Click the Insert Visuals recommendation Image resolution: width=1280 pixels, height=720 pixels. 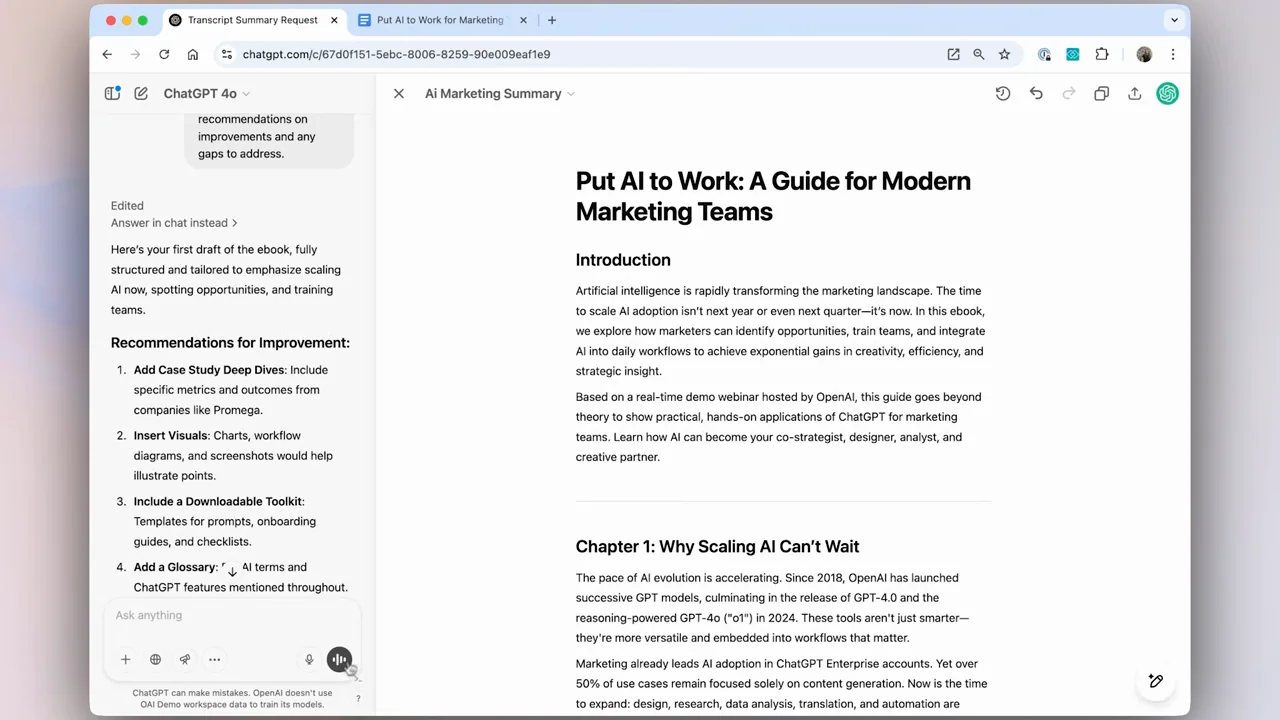point(170,436)
